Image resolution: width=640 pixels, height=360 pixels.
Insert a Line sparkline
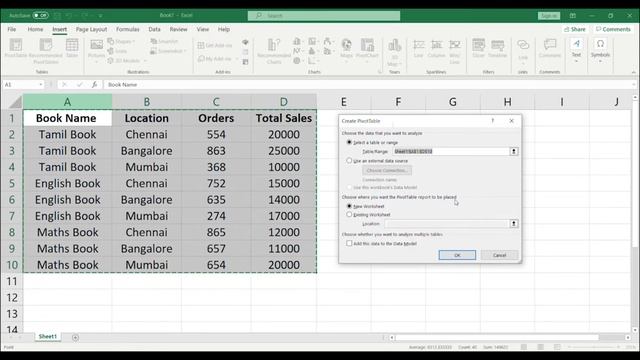[x=418, y=48]
